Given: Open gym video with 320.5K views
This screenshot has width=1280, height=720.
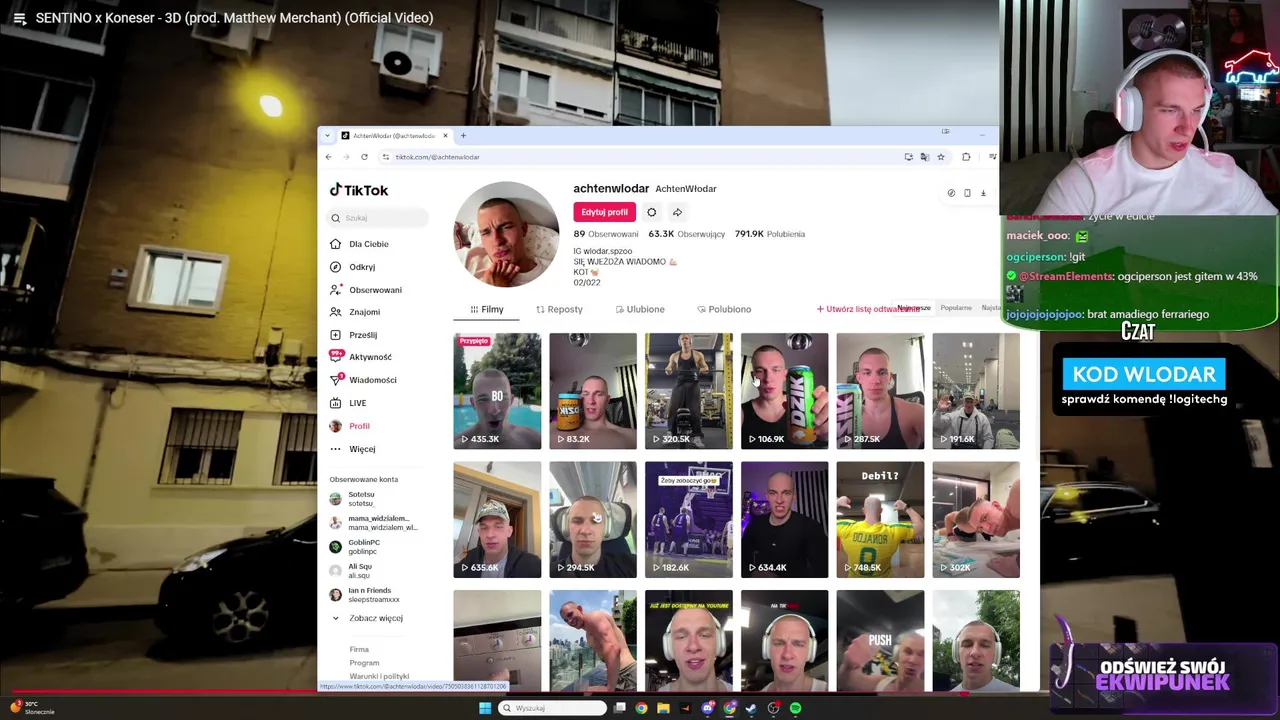Looking at the screenshot, I should click(x=689, y=391).
